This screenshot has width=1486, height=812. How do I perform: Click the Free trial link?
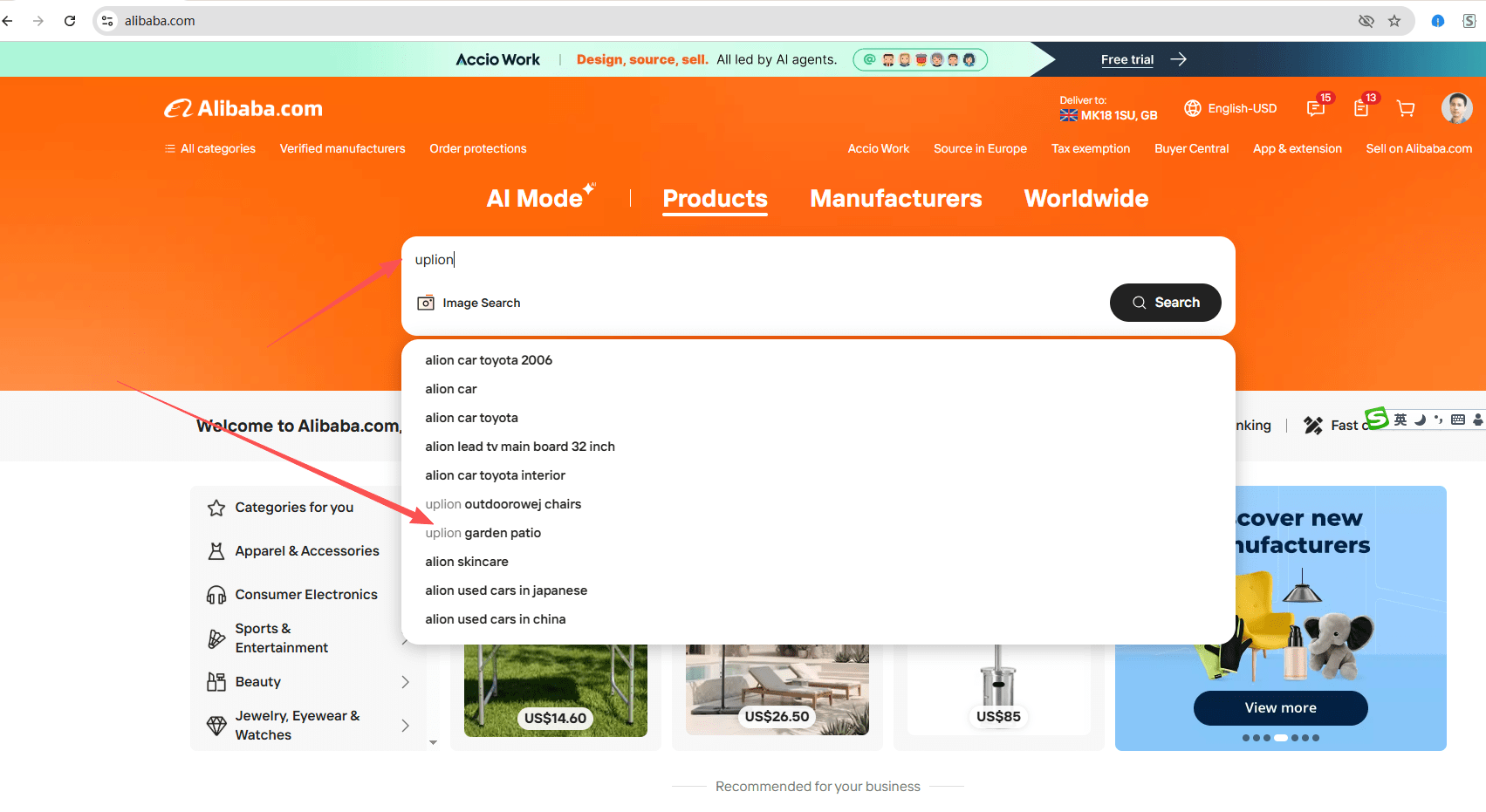1127,59
